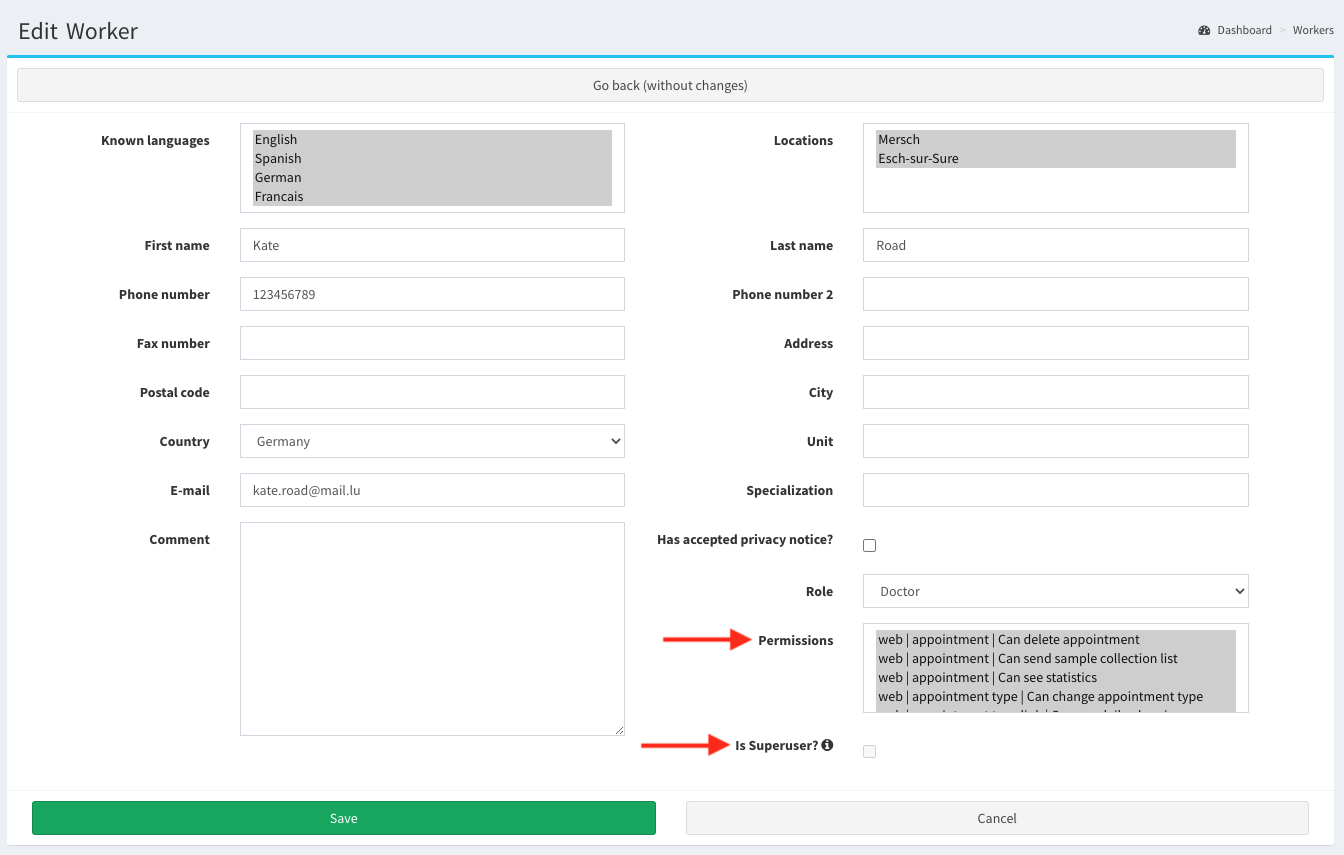Click the Specialization input field

click(x=1055, y=490)
